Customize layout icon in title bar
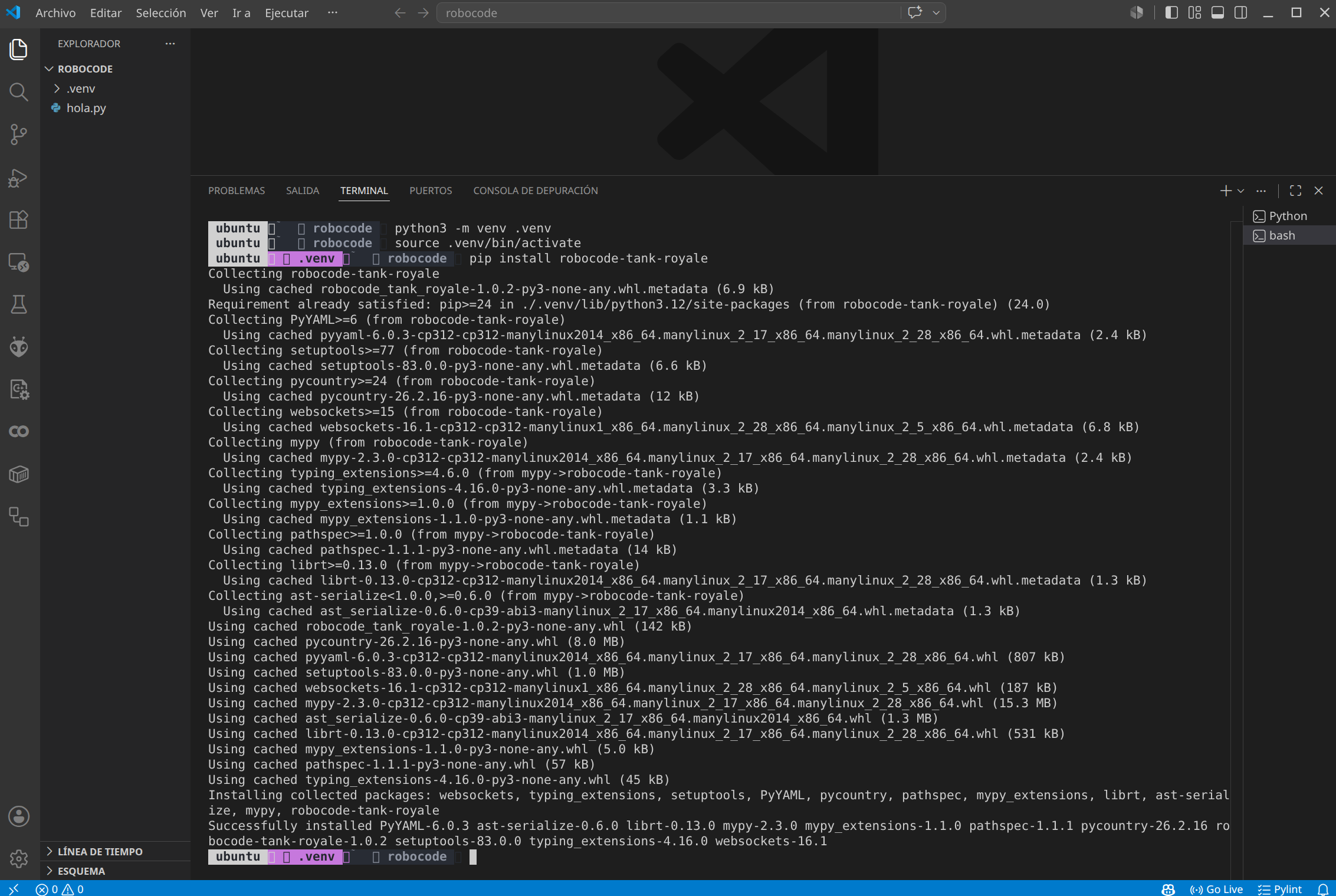This screenshot has height=896, width=1336. [1194, 12]
